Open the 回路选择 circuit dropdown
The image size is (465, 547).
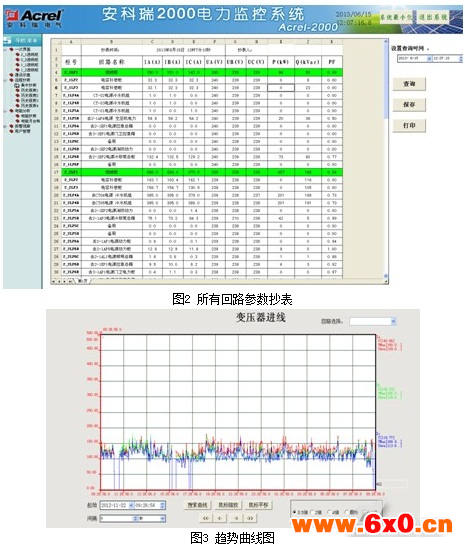(x=373, y=321)
